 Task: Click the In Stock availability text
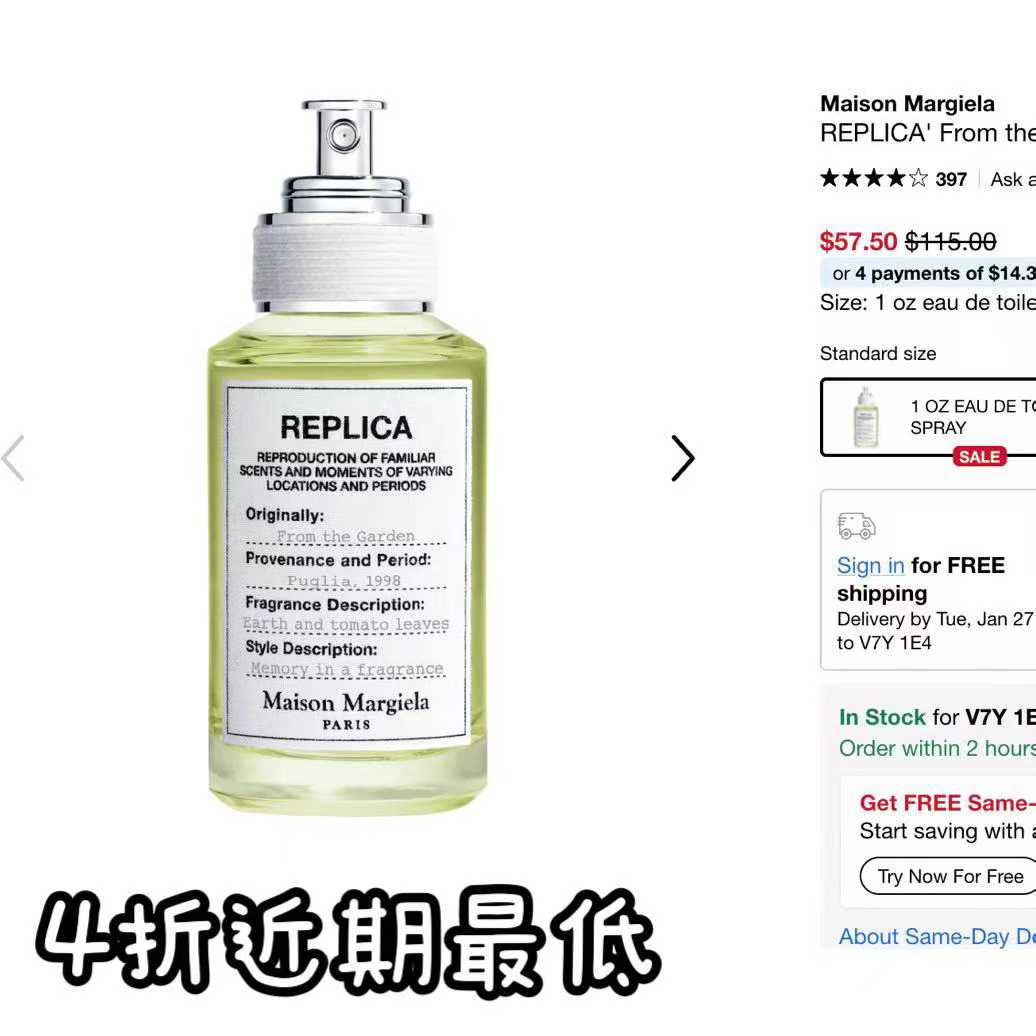[x=882, y=717]
